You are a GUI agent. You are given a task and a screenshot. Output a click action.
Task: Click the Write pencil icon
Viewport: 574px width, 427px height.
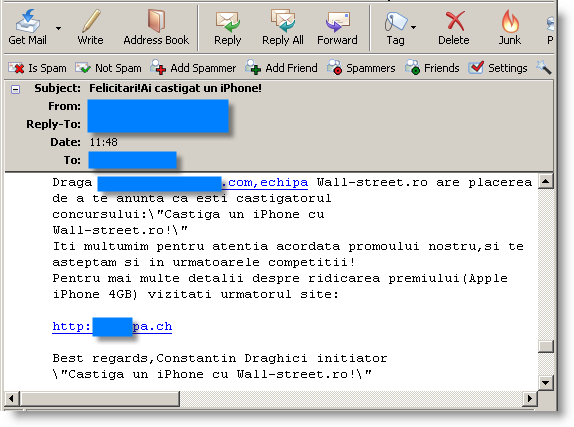coord(91,21)
